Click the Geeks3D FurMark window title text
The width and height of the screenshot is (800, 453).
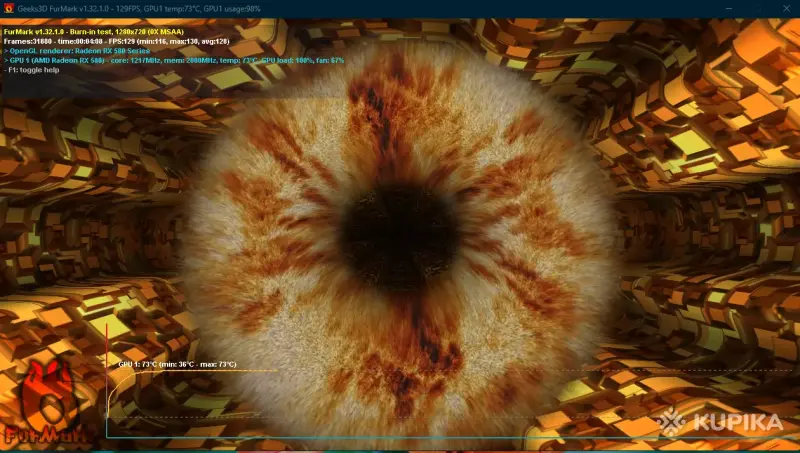[139, 8]
